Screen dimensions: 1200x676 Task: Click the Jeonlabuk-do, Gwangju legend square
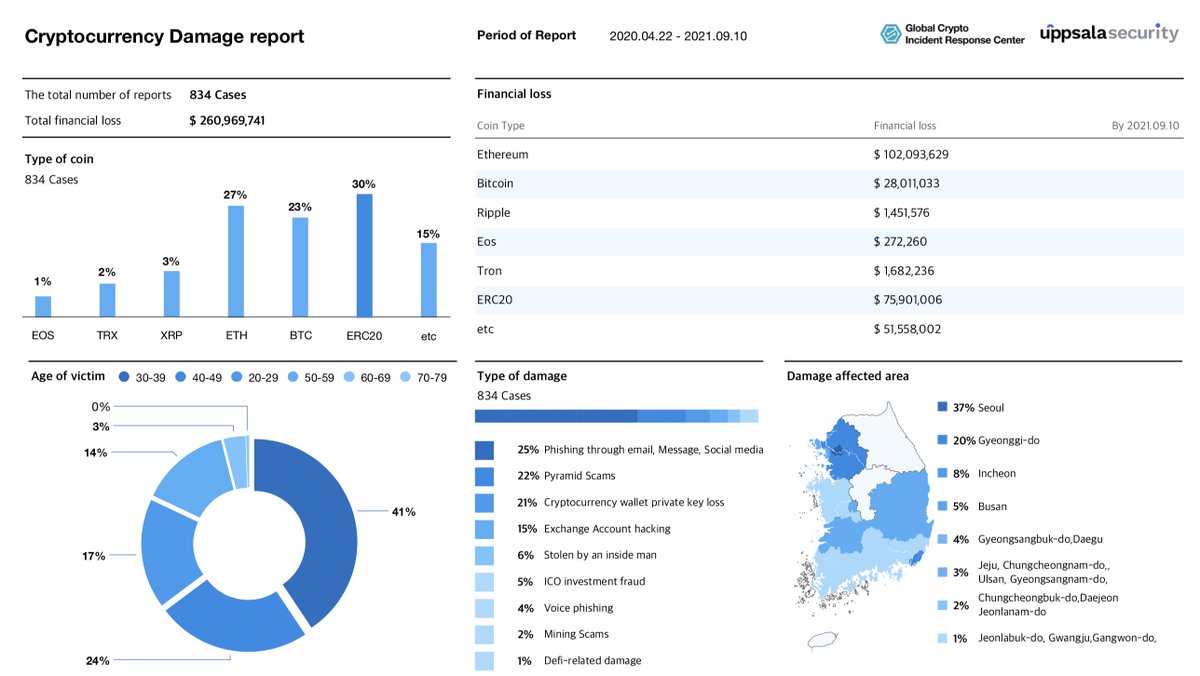click(942, 638)
